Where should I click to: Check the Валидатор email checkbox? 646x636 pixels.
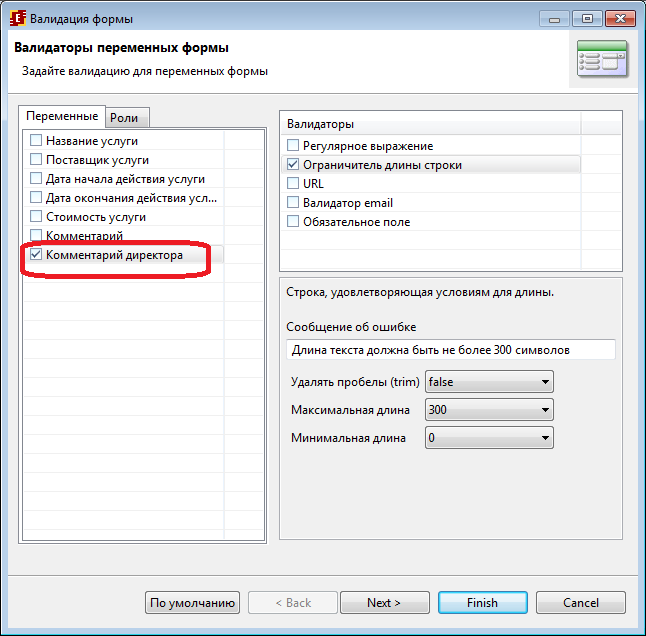[293, 202]
